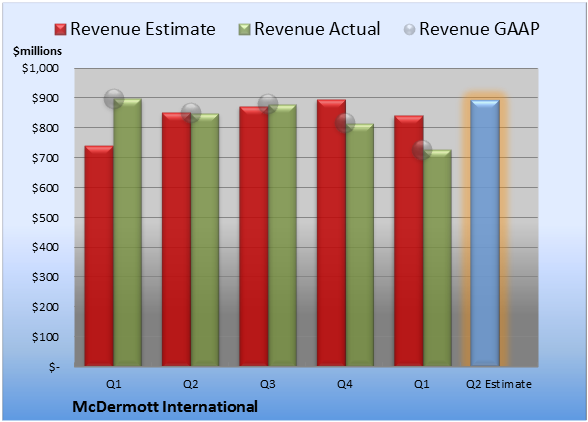The height and width of the screenshot is (422, 588).
Task: Select the 'Revenue Estimate' legend label
Action: point(143,29)
